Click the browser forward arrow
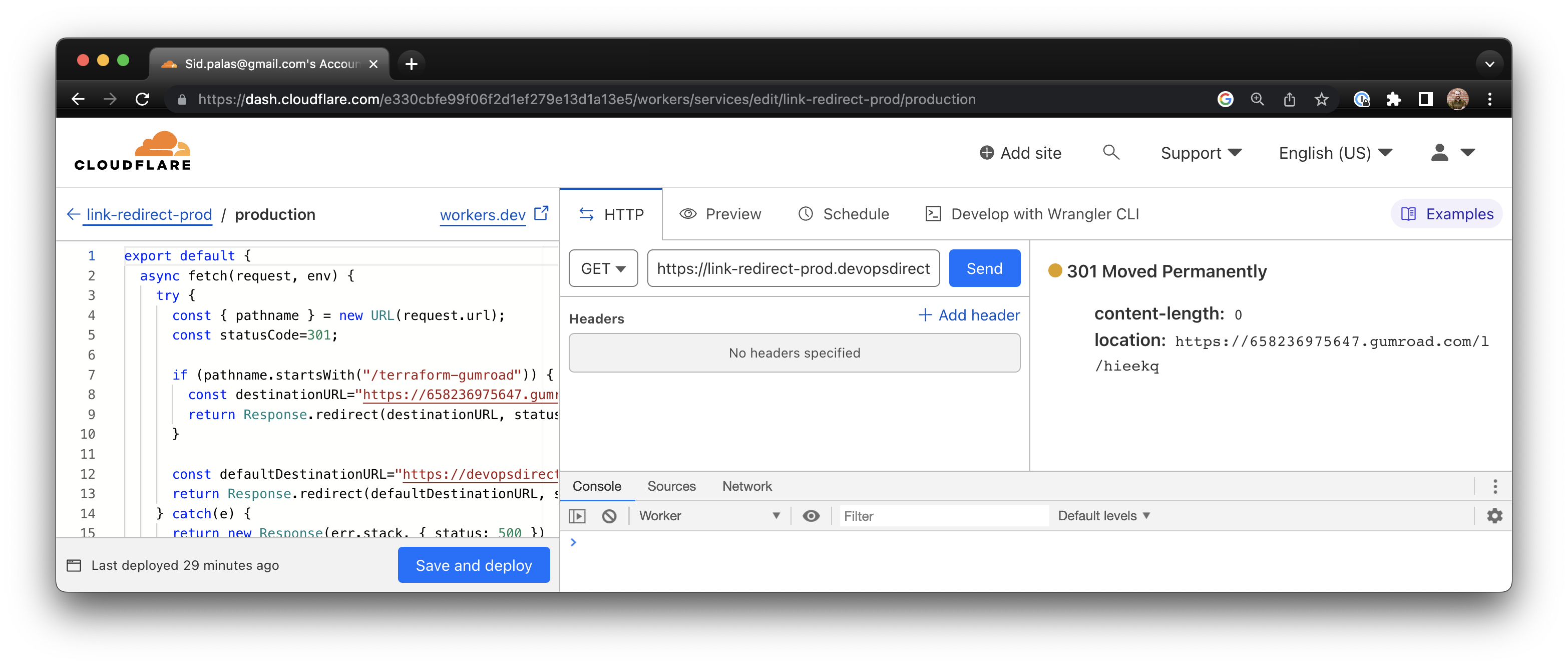 110,99
